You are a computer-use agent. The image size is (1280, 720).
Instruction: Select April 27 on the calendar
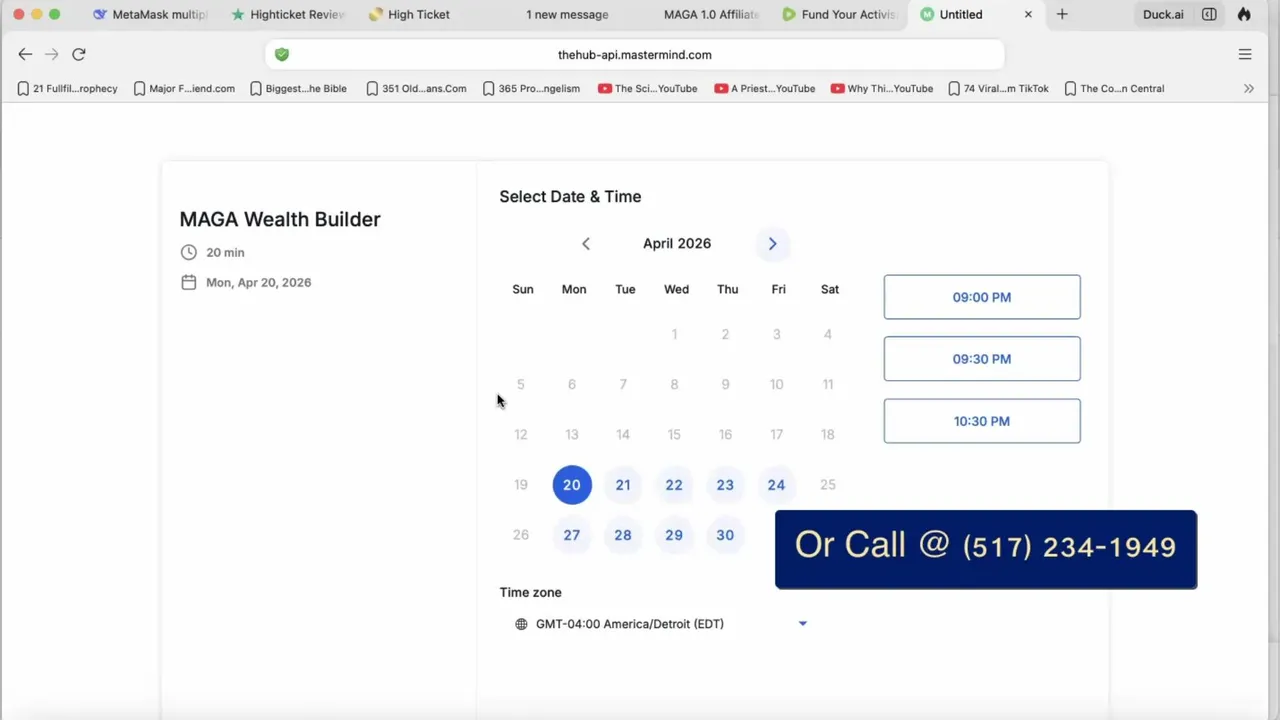[572, 535]
